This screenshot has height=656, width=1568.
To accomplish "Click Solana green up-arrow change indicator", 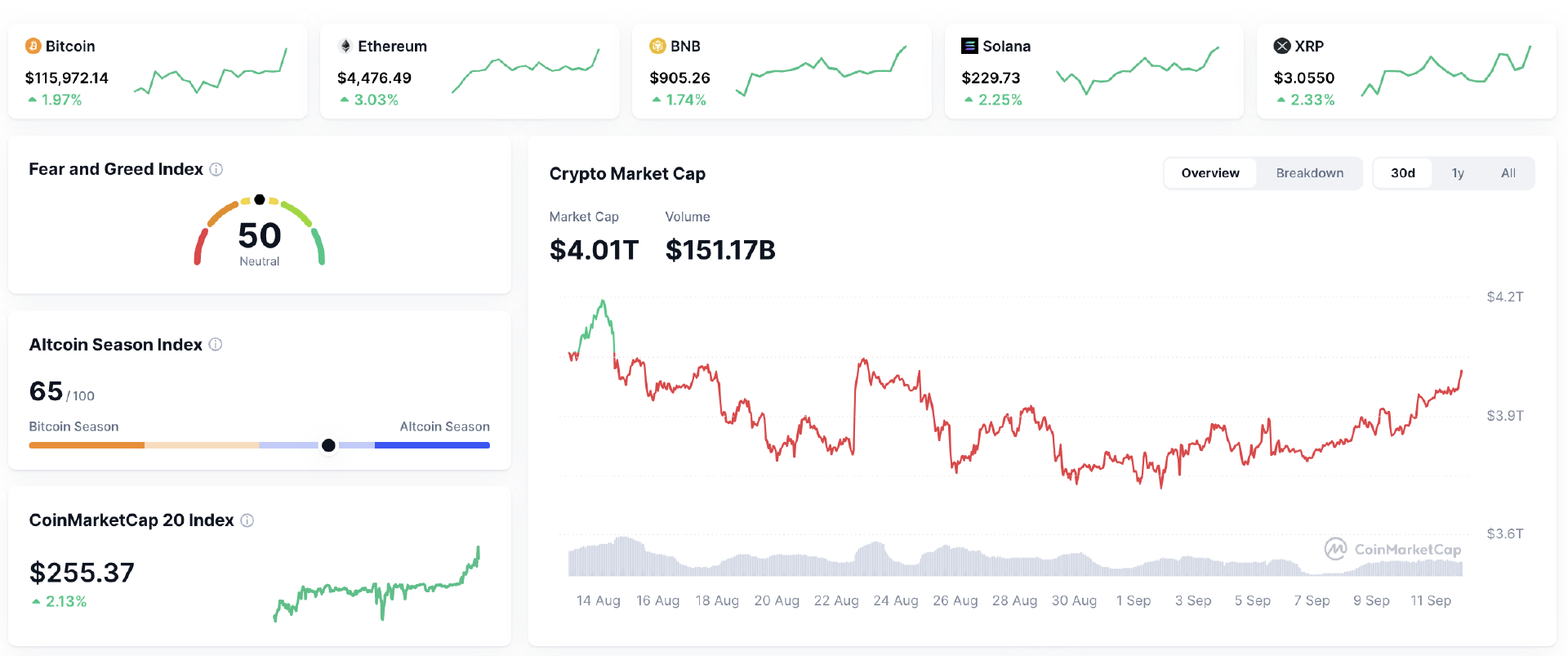I will [x=969, y=100].
